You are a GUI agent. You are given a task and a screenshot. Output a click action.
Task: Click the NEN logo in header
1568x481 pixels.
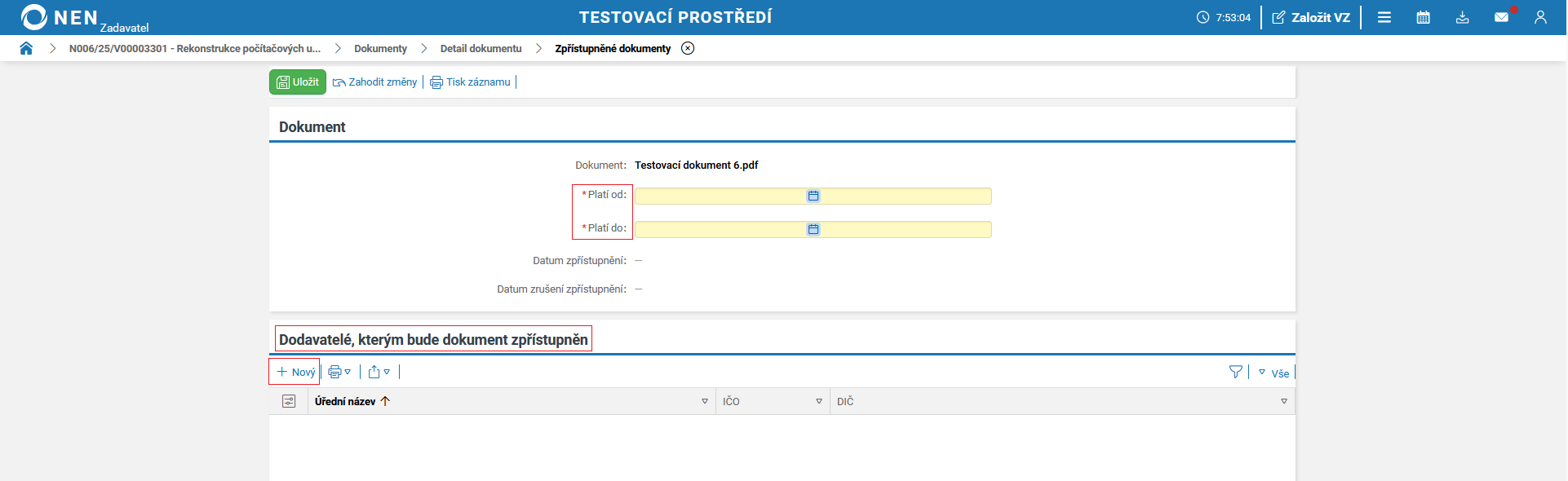pyautogui.click(x=60, y=17)
